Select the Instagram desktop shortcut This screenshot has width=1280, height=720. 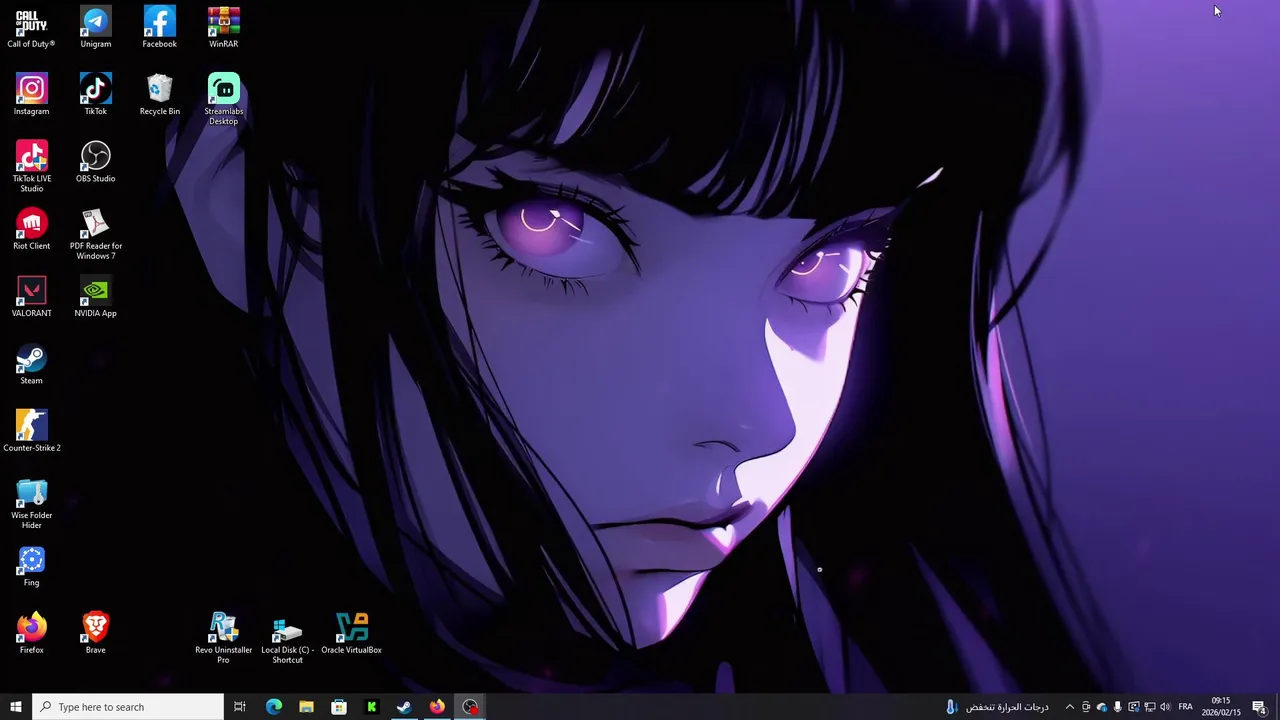[31, 95]
